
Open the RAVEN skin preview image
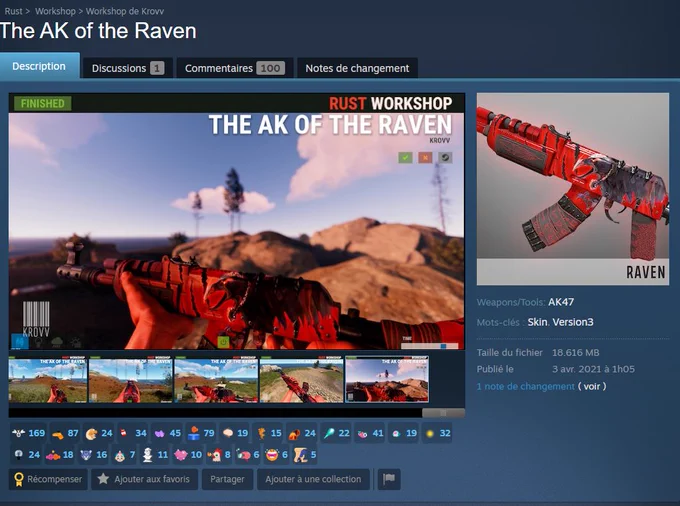pos(572,189)
